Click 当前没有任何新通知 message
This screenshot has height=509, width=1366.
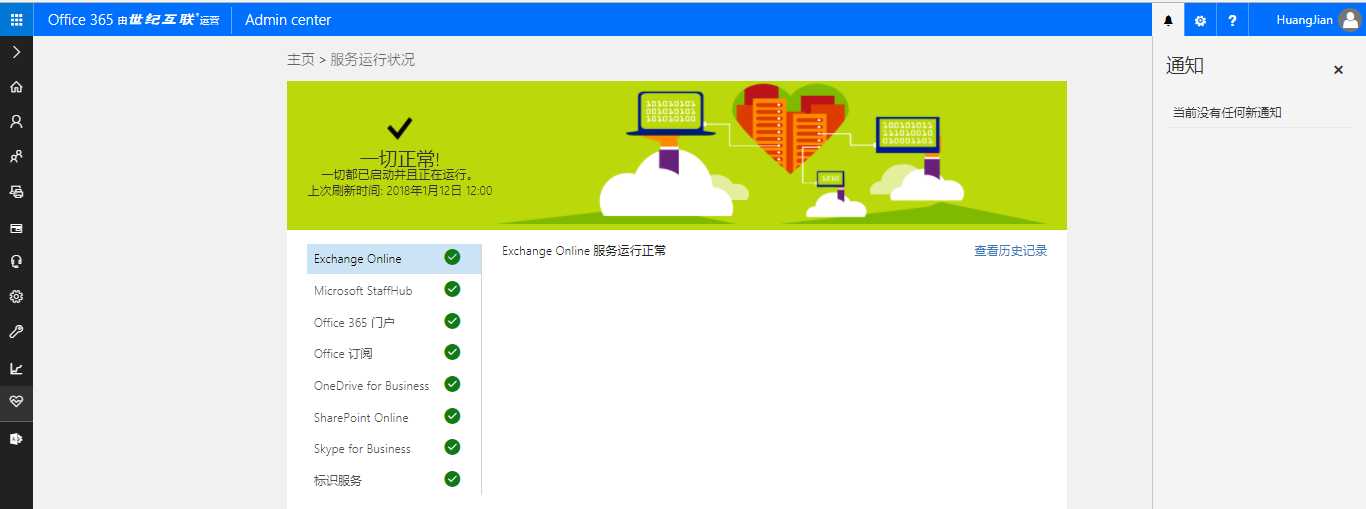pyautogui.click(x=1227, y=113)
